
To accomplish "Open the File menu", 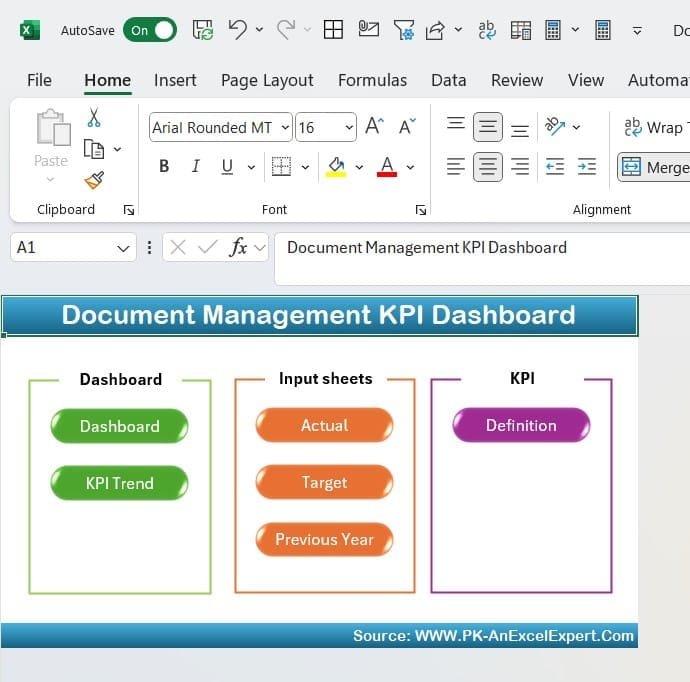I will pos(39,80).
